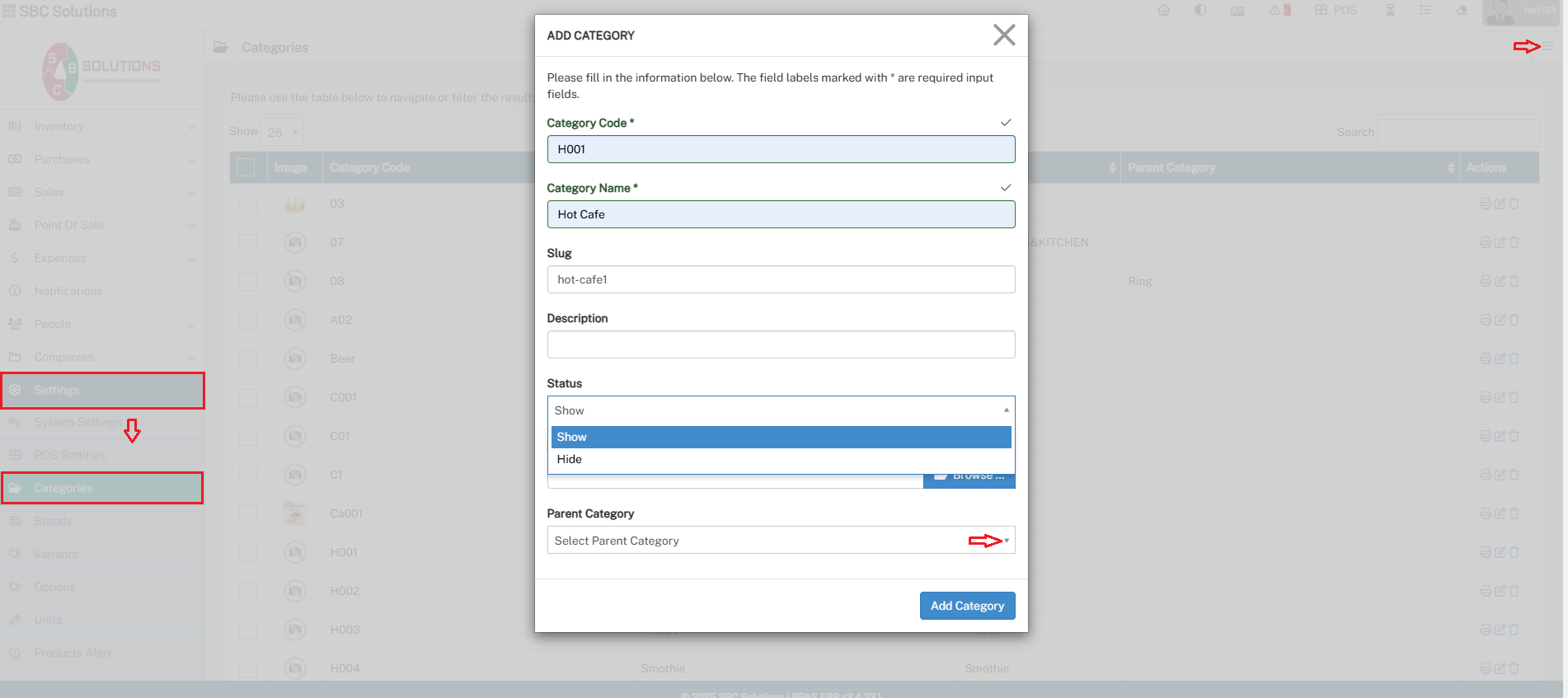Close the Add Category dialog
This screenshot has width=1568, height=698.
pos(1003,35)
